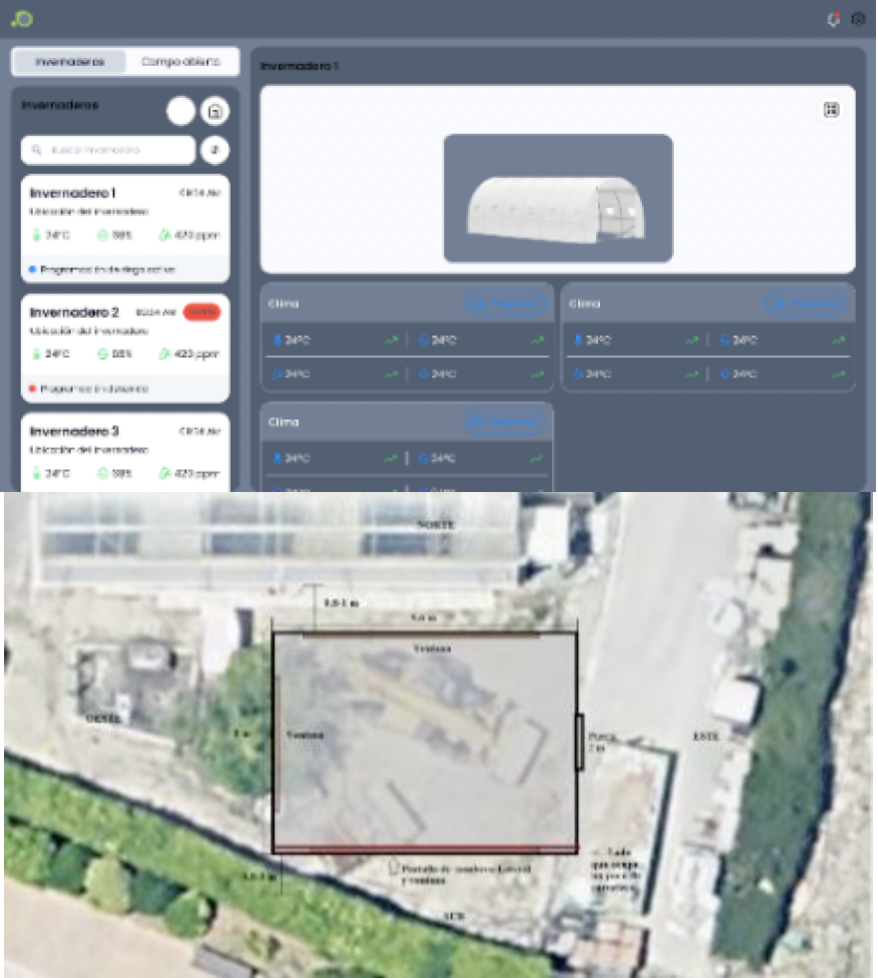Click humidity icon on Invernadero 1 card
The width and height of the screenshot is (878, 978).
[x=103, y=235]
